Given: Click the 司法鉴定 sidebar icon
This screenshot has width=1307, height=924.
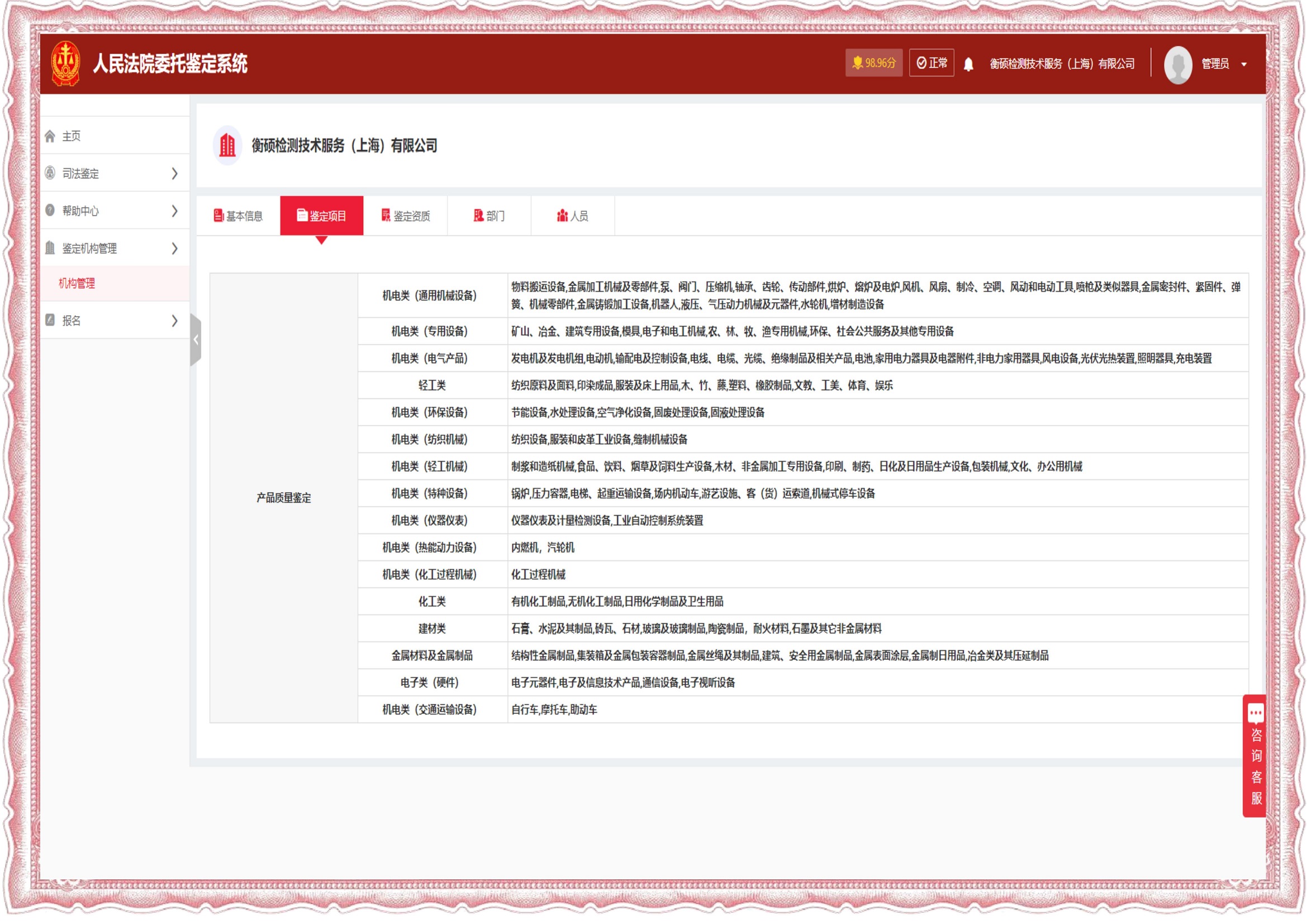Looking at the screenshot, I should click(x=50, y=173).
